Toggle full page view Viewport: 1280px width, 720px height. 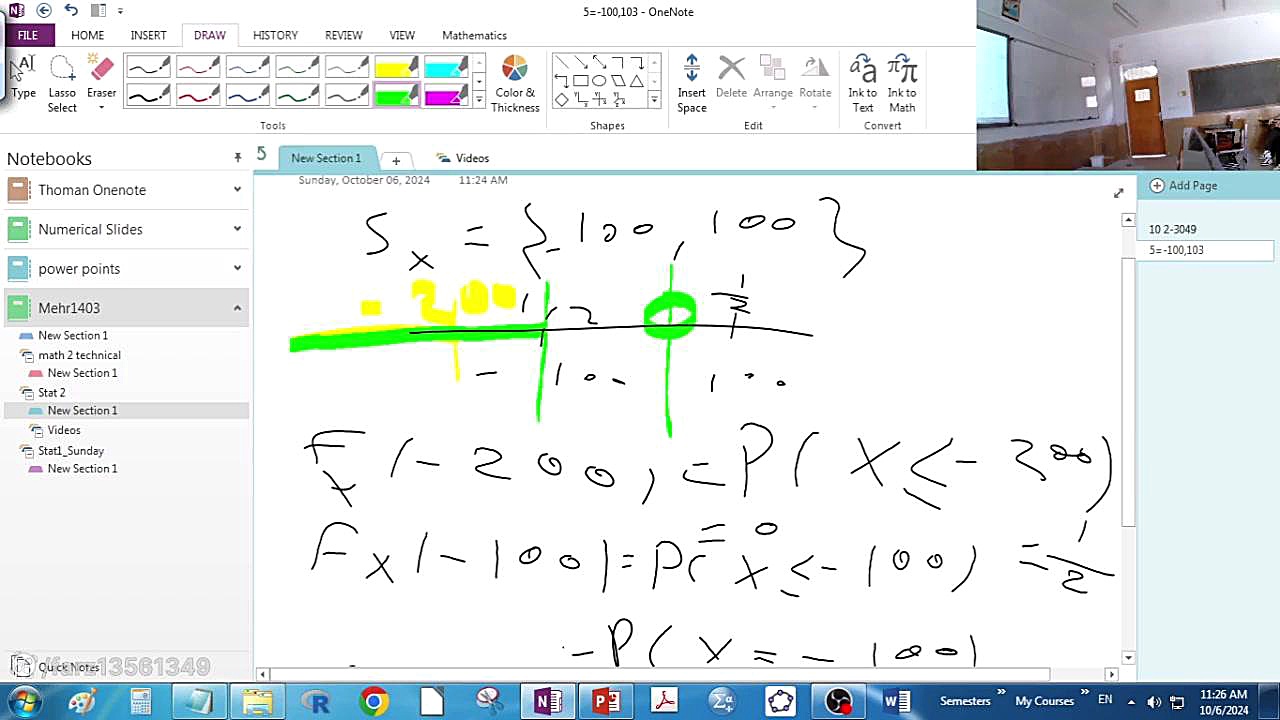(1118, 193)
